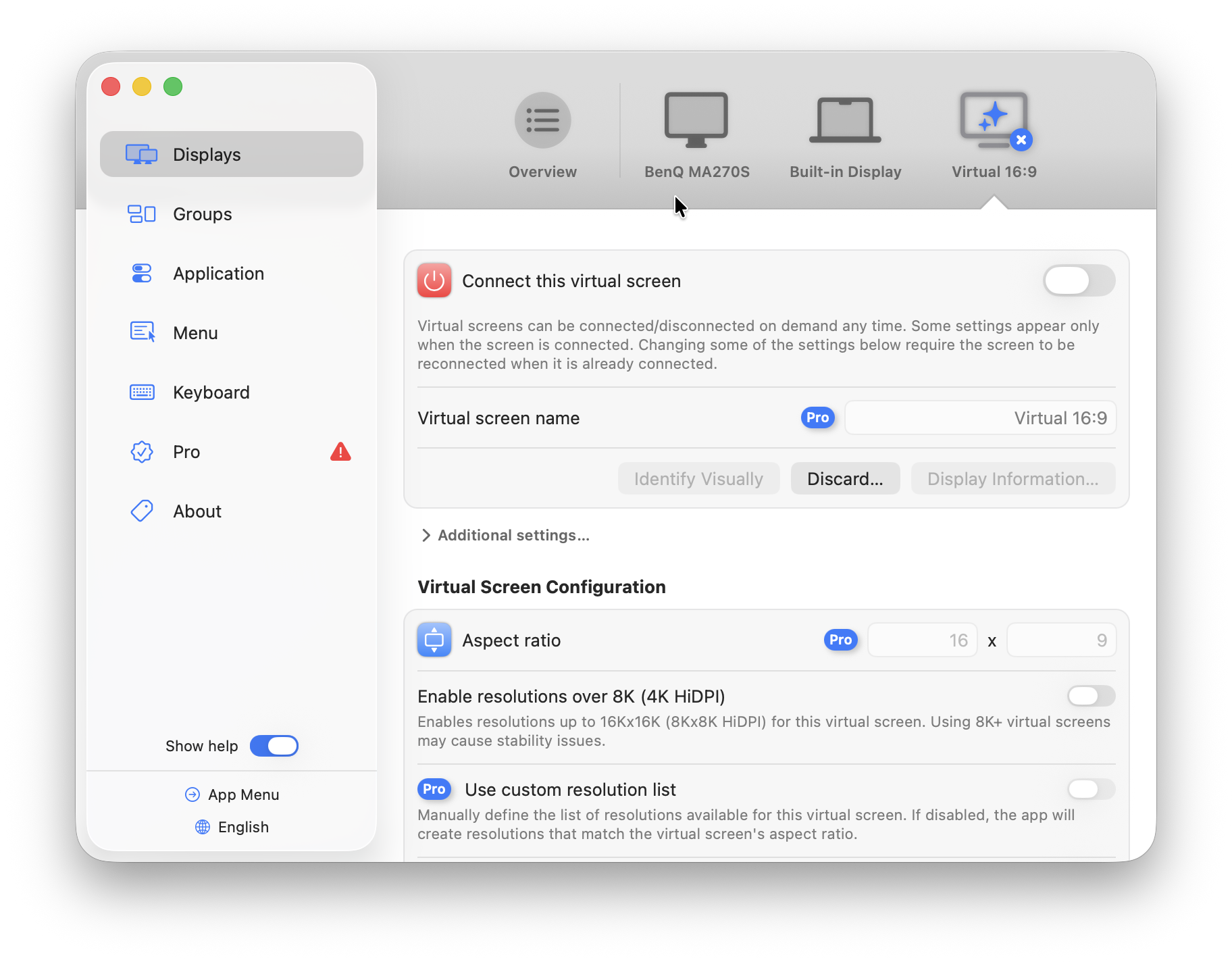Switch to Virtual 16:9 tab label
The image size is (1232, 962).
coord(994,172)
